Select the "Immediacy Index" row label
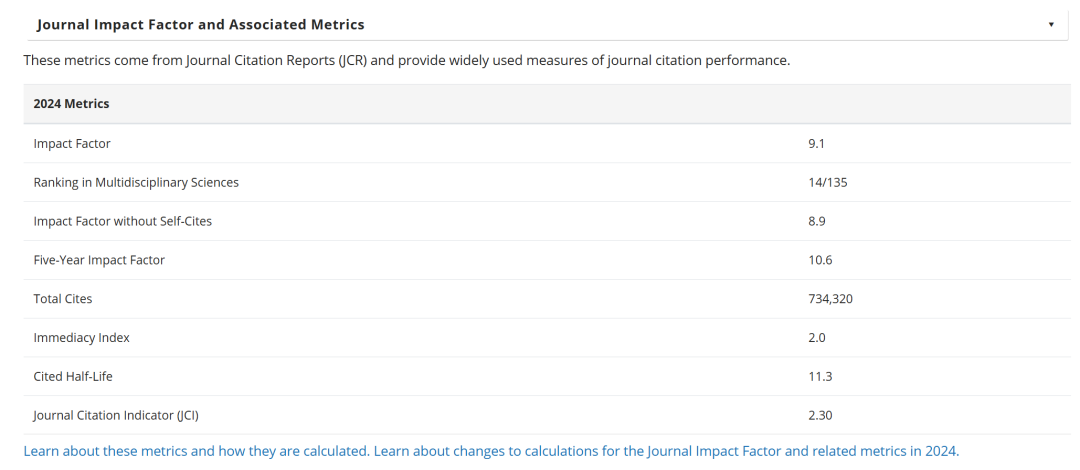 (82, 338)
